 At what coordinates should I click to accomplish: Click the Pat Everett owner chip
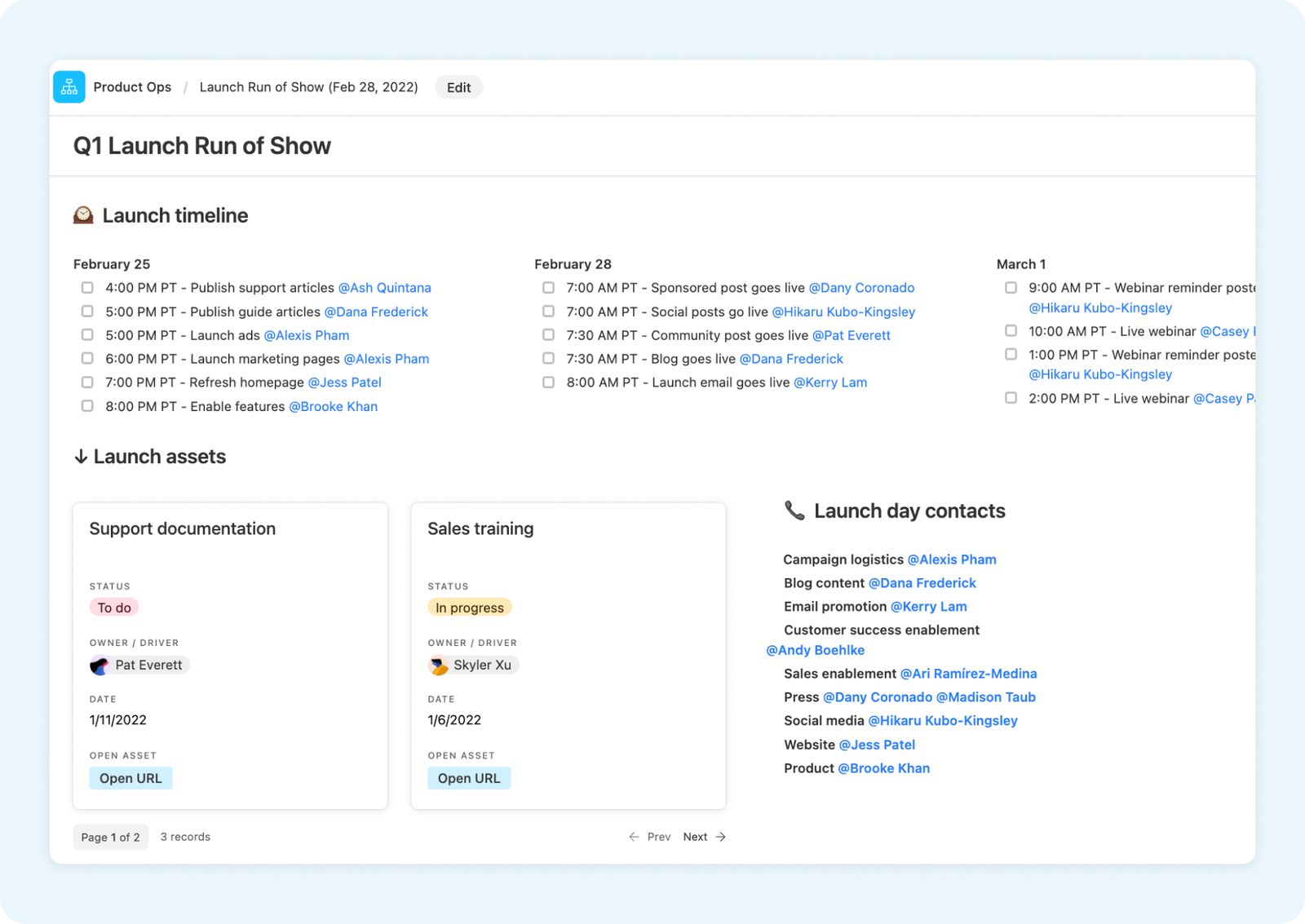(x=139, y=665)
